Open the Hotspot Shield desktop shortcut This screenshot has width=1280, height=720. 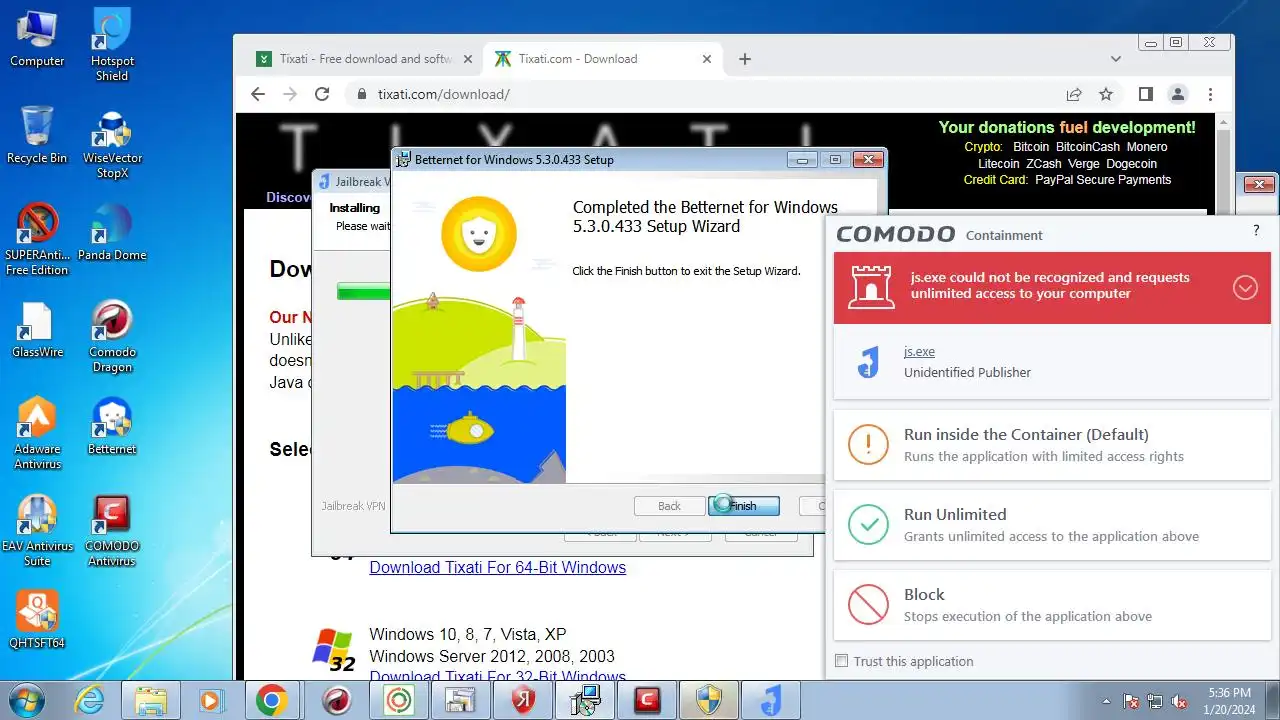click(x=112, y=45)
